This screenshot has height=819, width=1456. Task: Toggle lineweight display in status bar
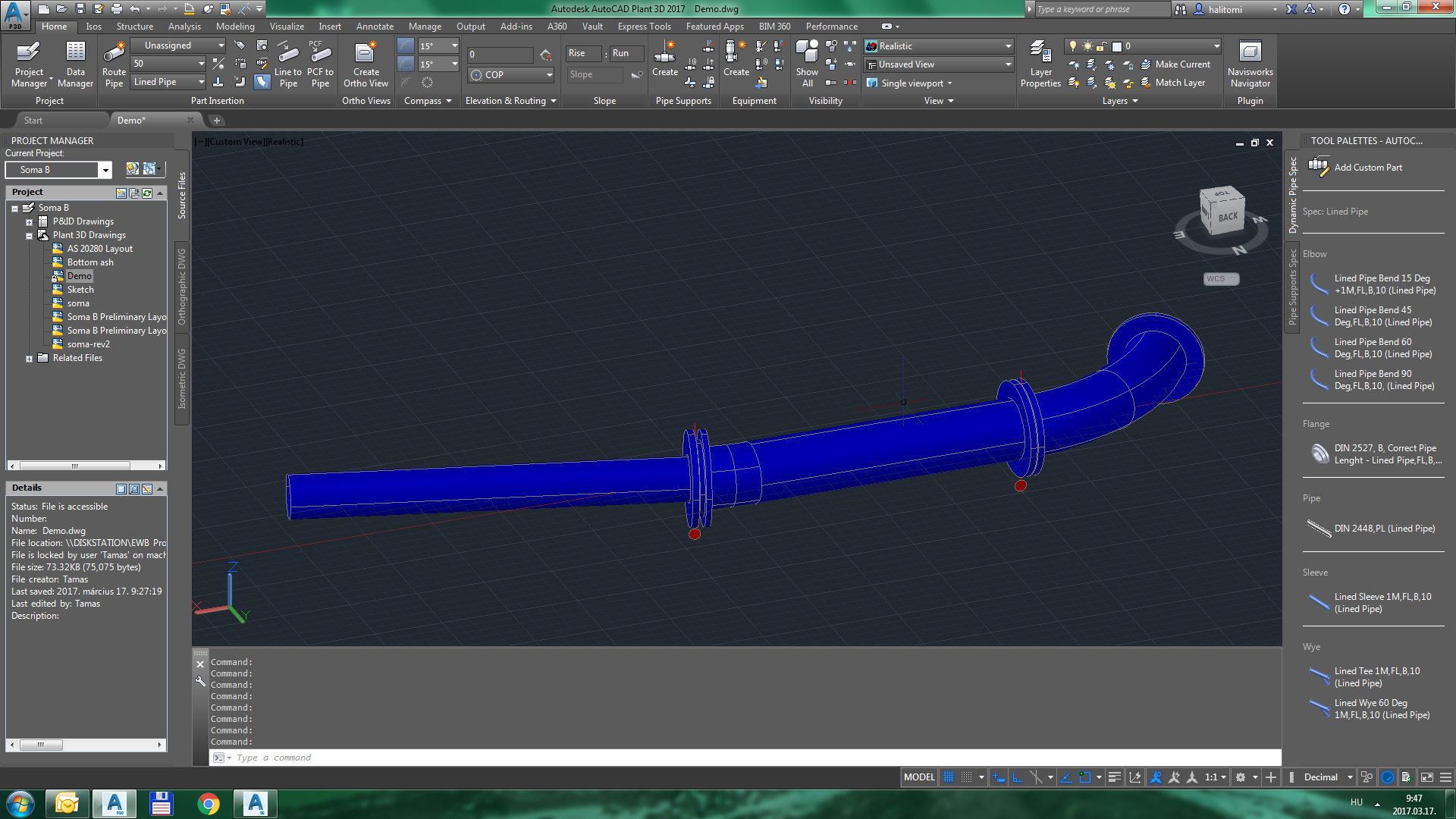pos(1114,777)
